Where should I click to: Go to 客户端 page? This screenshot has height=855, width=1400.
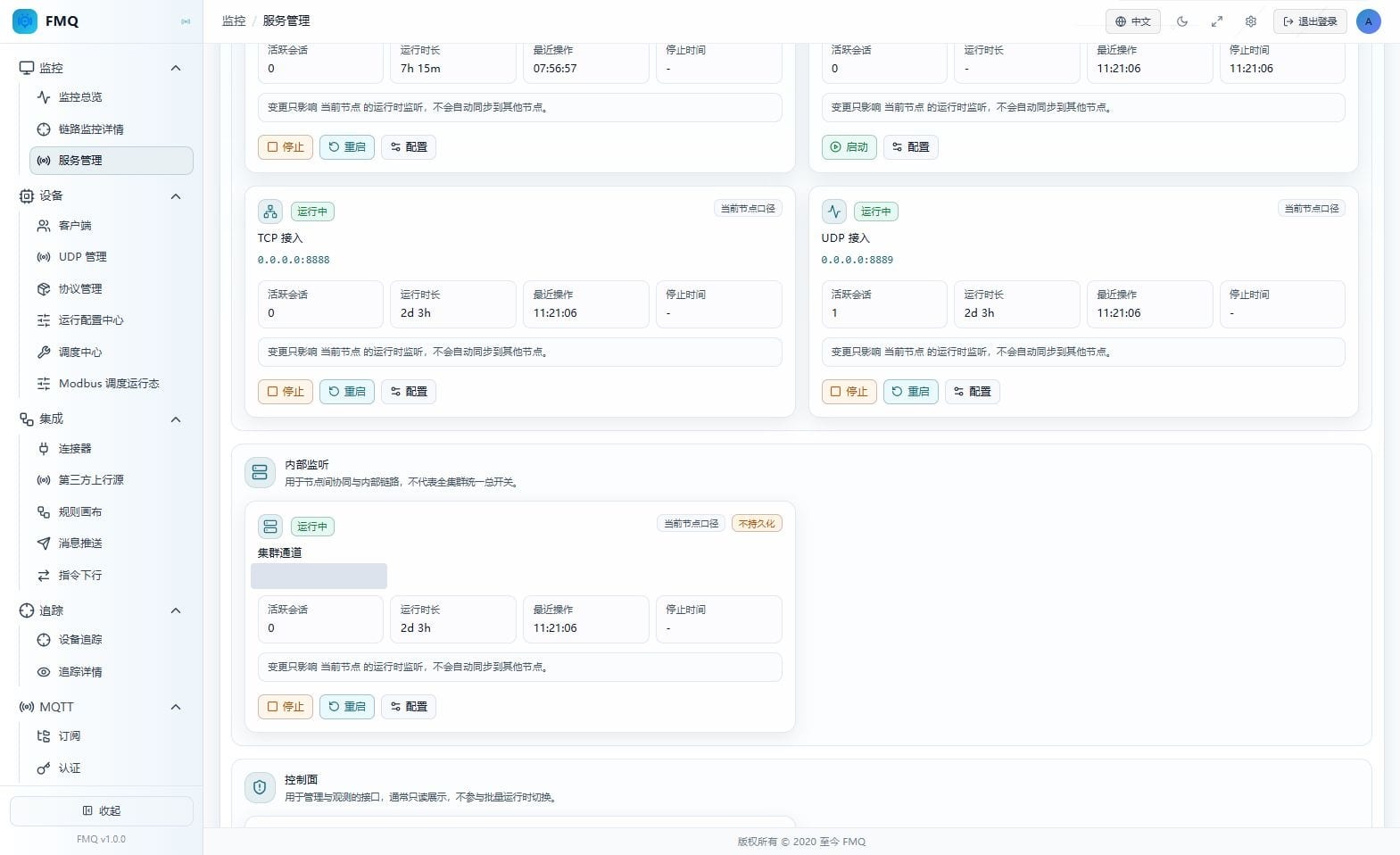pos(112,226)
